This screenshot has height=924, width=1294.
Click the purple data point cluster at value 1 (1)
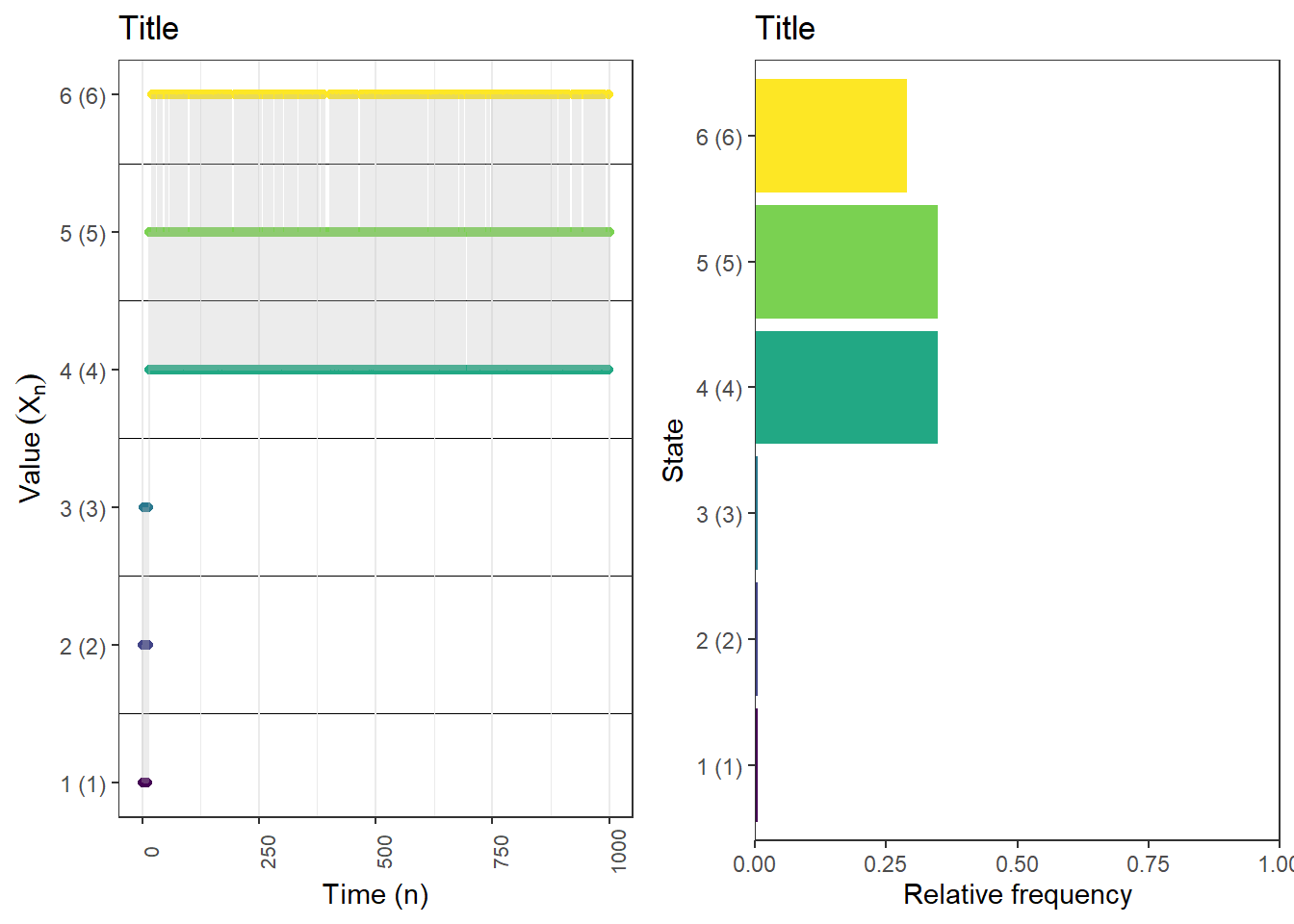145,783
